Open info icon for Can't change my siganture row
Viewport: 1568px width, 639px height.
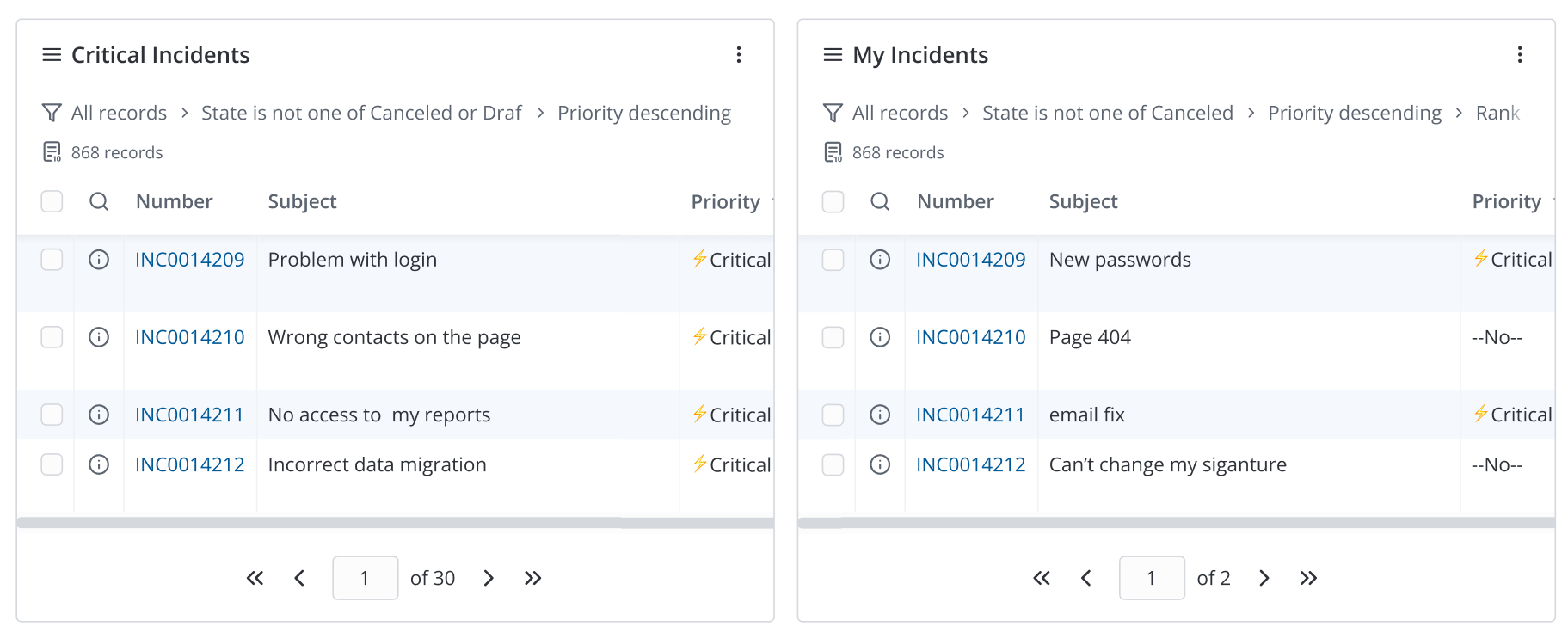point(880,464)
